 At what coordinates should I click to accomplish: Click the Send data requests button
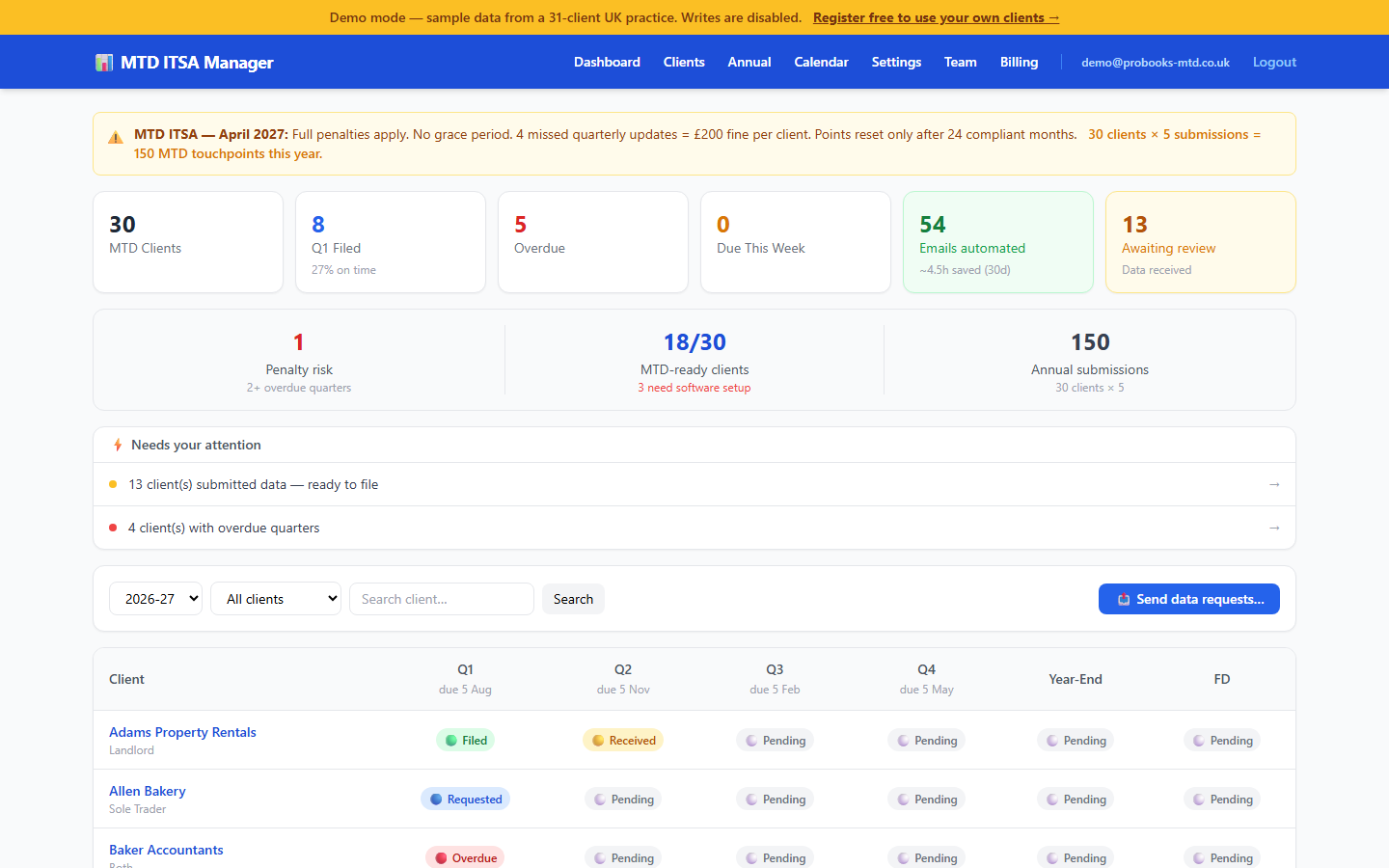tap(1189, 599)
